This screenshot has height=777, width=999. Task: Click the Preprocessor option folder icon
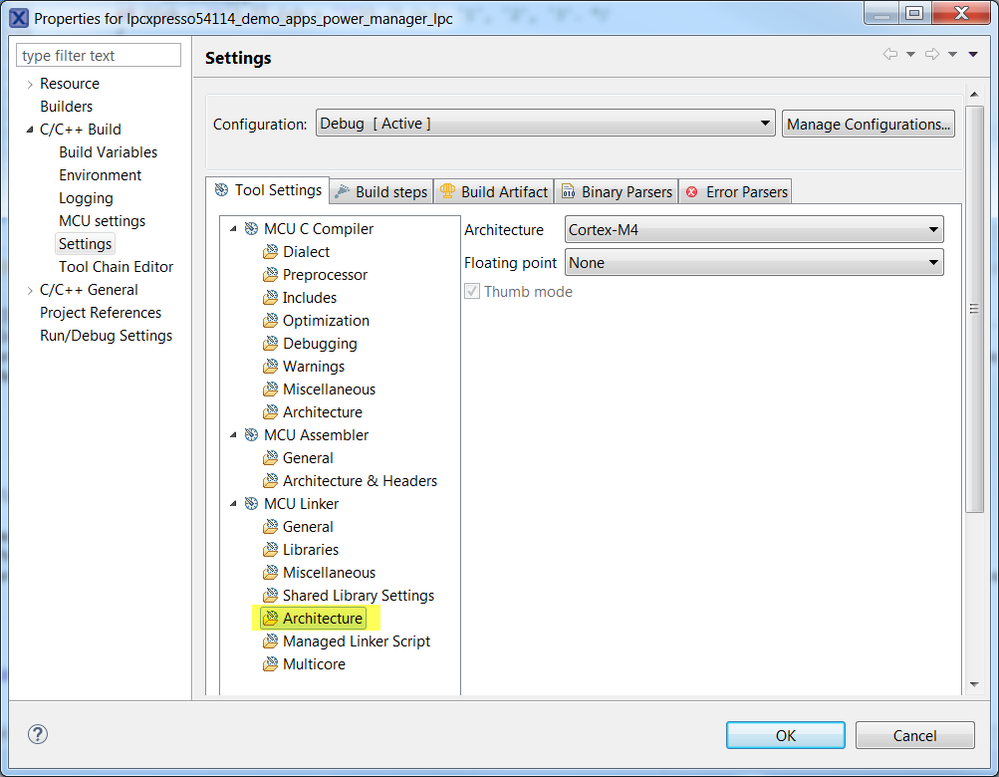click(270, 274)
